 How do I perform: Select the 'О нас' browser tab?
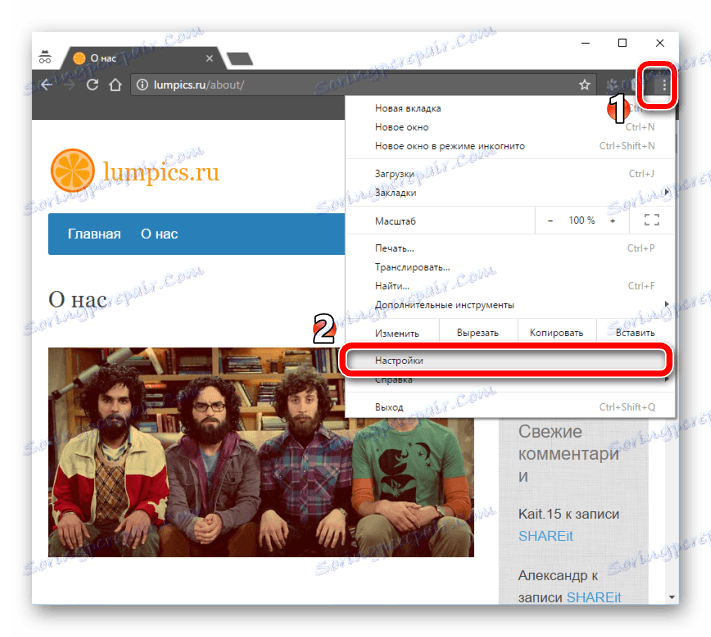(143, 58)
